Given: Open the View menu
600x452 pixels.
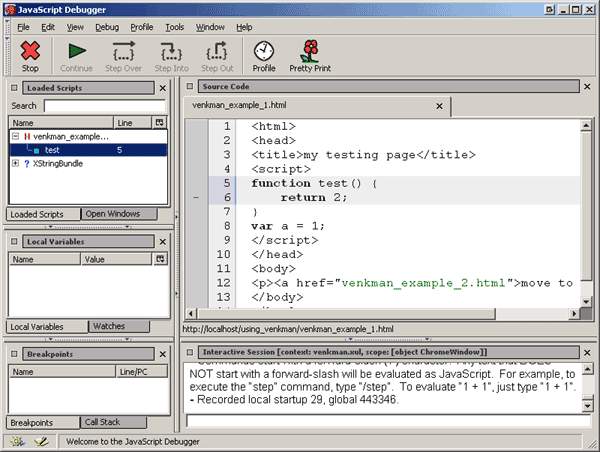Looking at the screenshot, I should click(75, 27).
